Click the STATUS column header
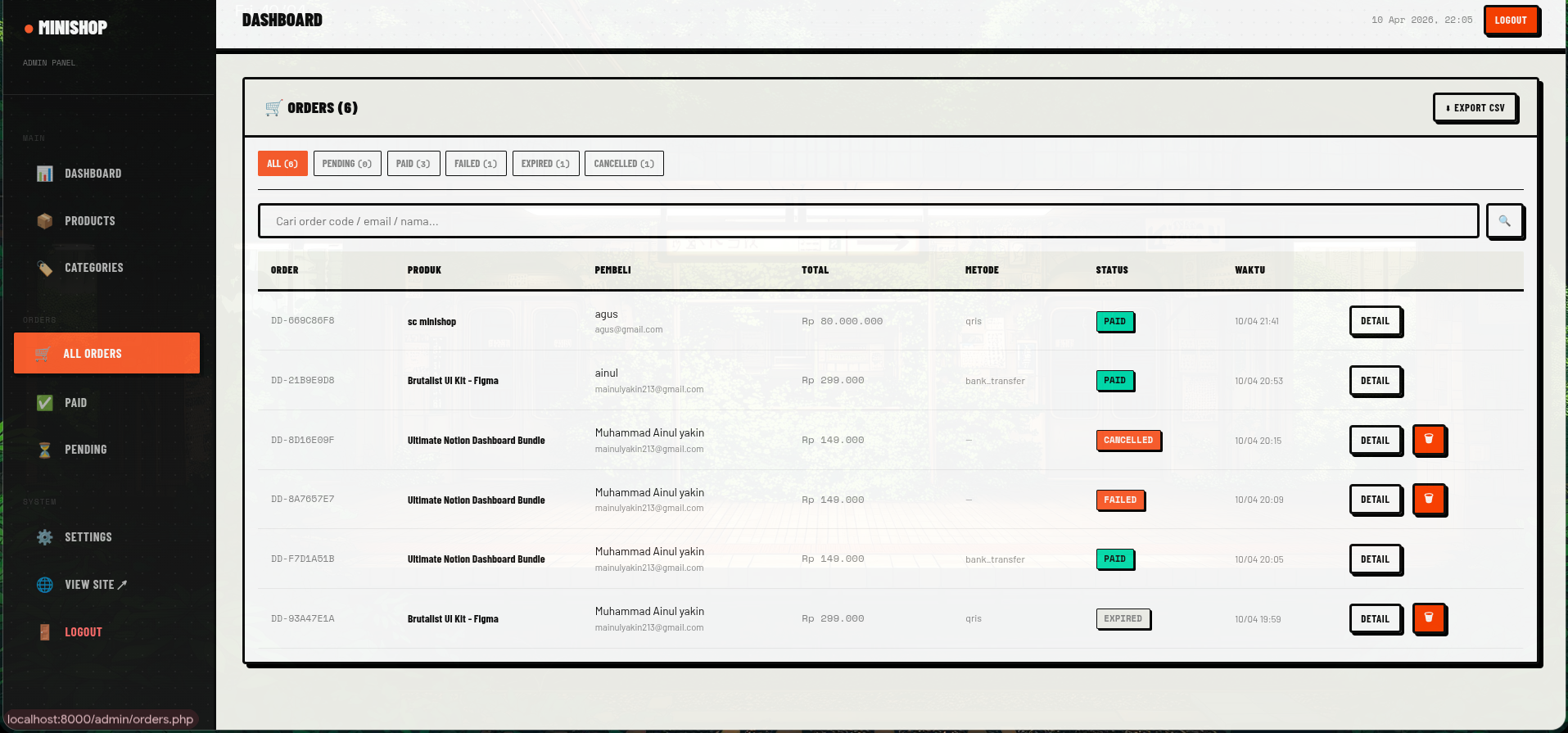 pos(1112,270)
